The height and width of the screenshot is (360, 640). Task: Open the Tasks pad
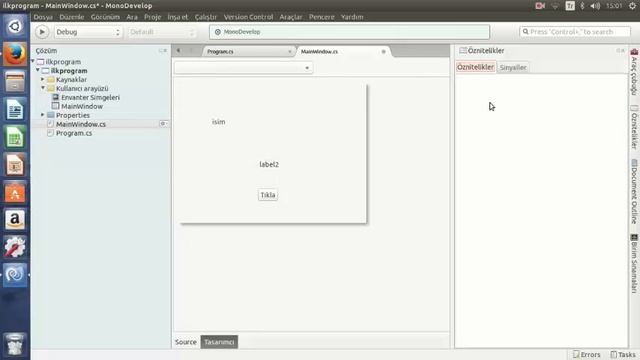(623, 354)
